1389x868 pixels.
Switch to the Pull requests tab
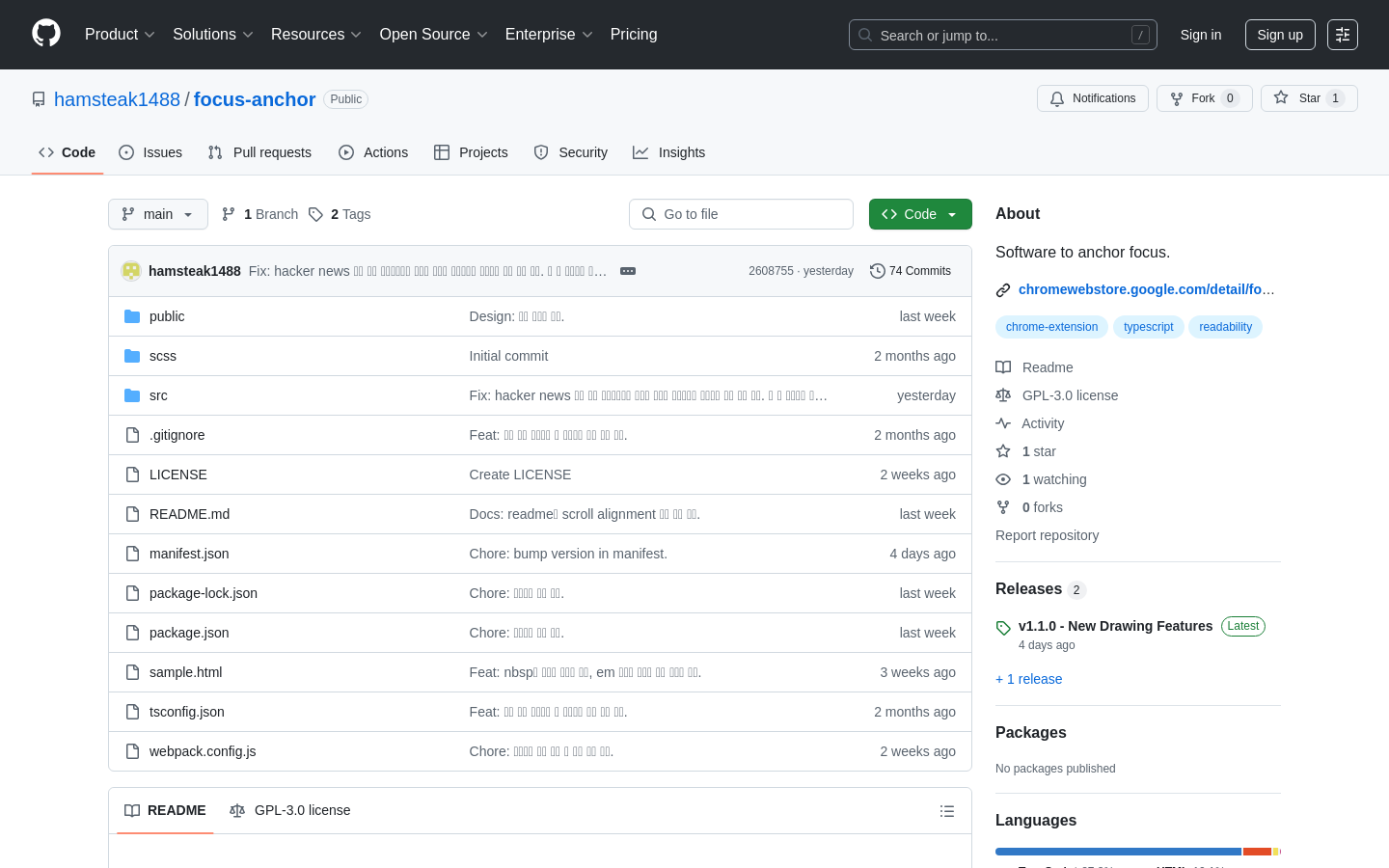pyautogui.click(x=259, y=152)
